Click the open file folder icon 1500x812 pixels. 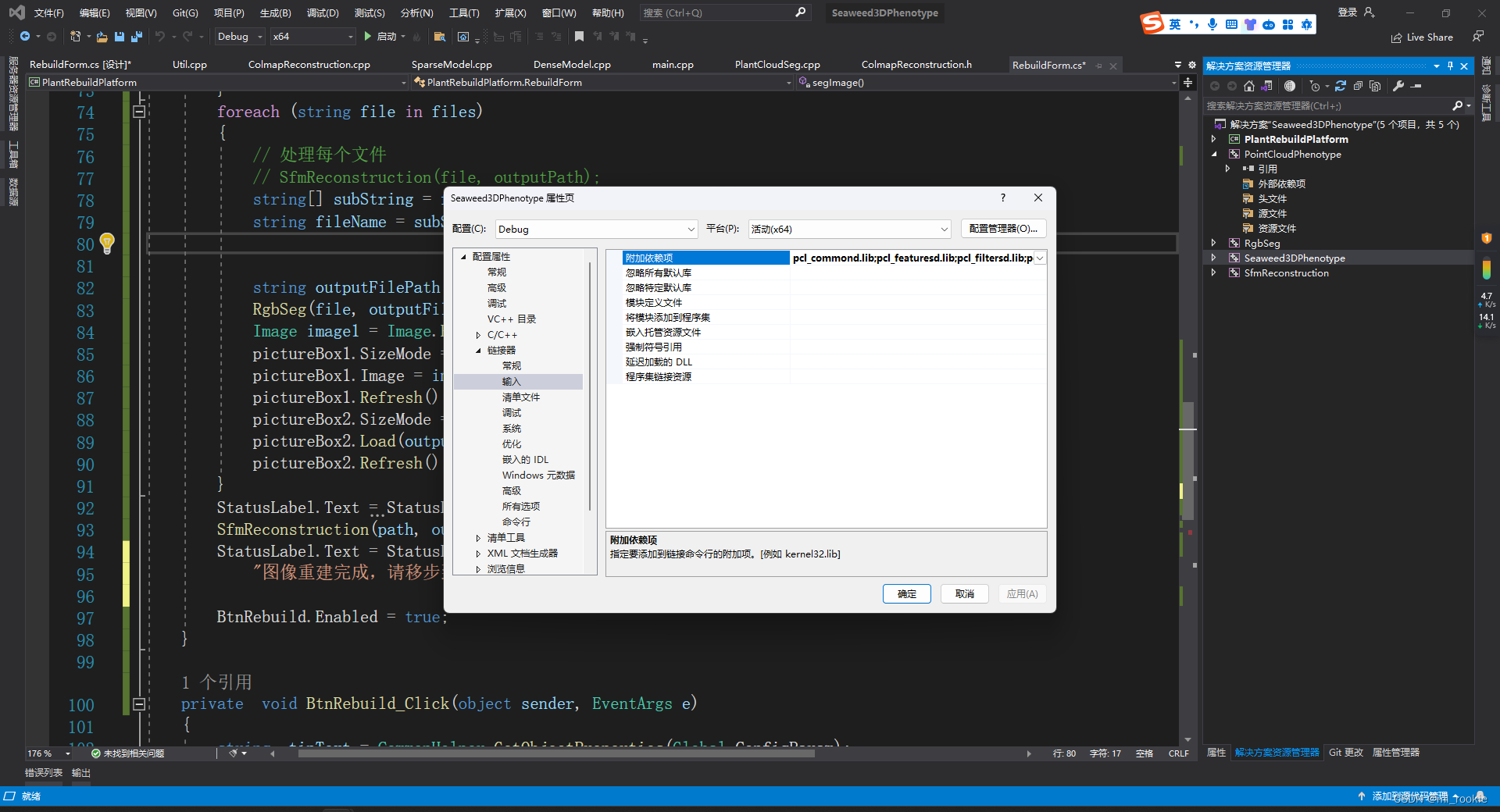pyautogui.click(x=102, y=37)
